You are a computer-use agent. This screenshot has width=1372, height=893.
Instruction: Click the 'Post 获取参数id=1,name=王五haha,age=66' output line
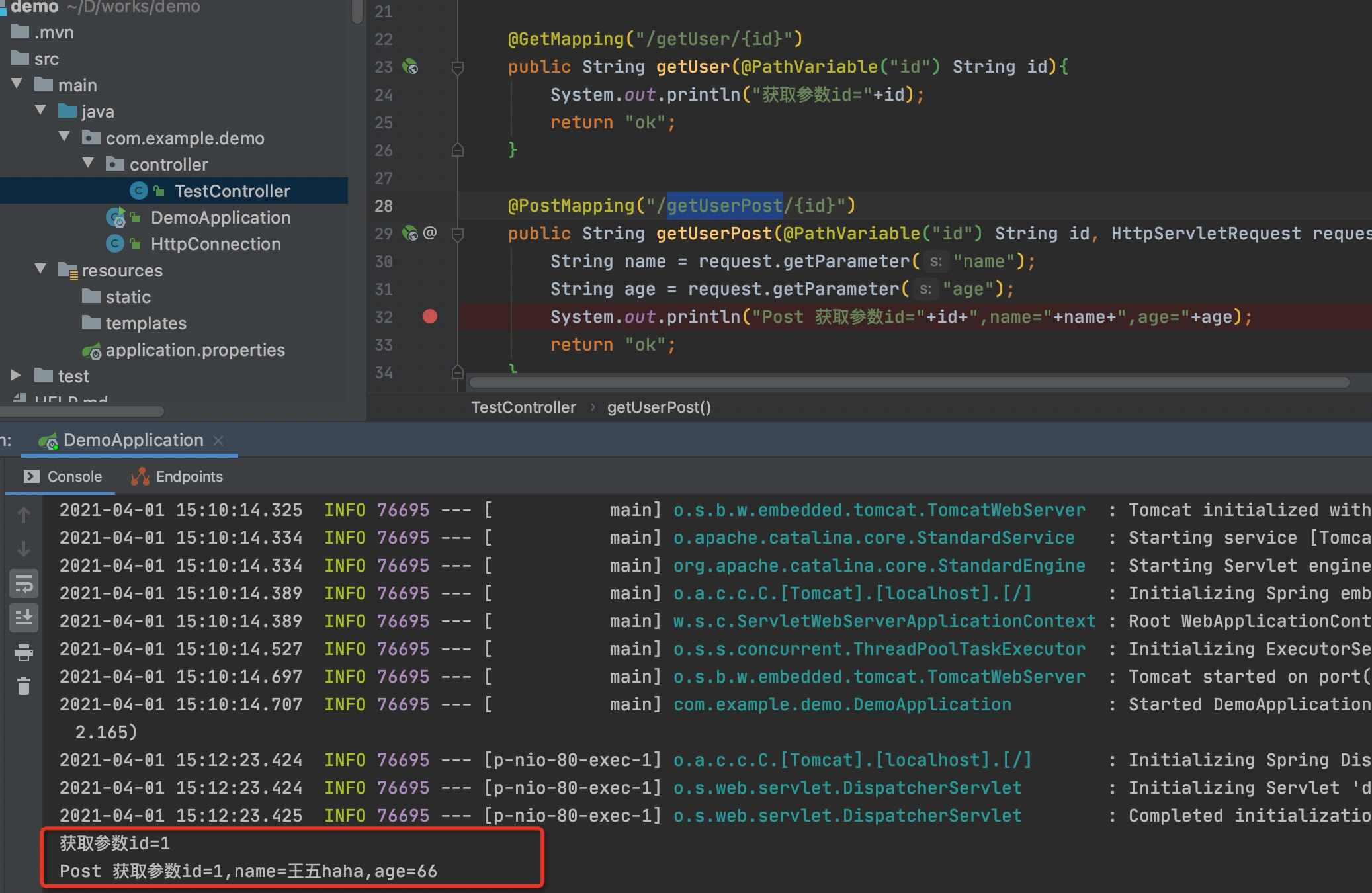(x=248, y=871)
